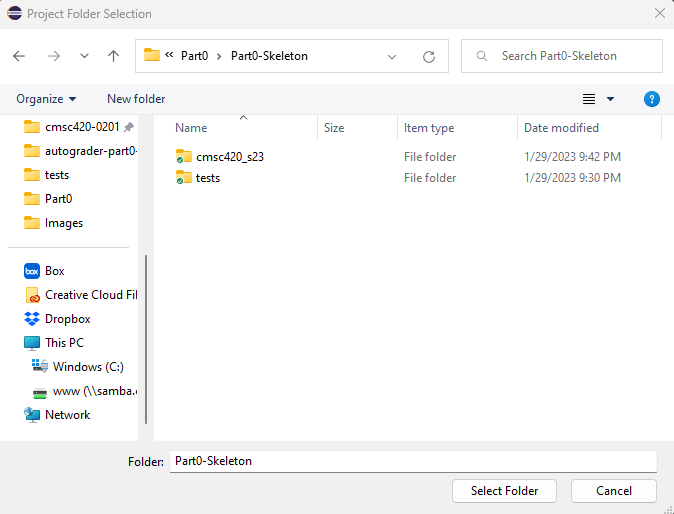Click File folder type of cmsc420_s23
This screenshot has height=514, width=674.
pos(430,156)
